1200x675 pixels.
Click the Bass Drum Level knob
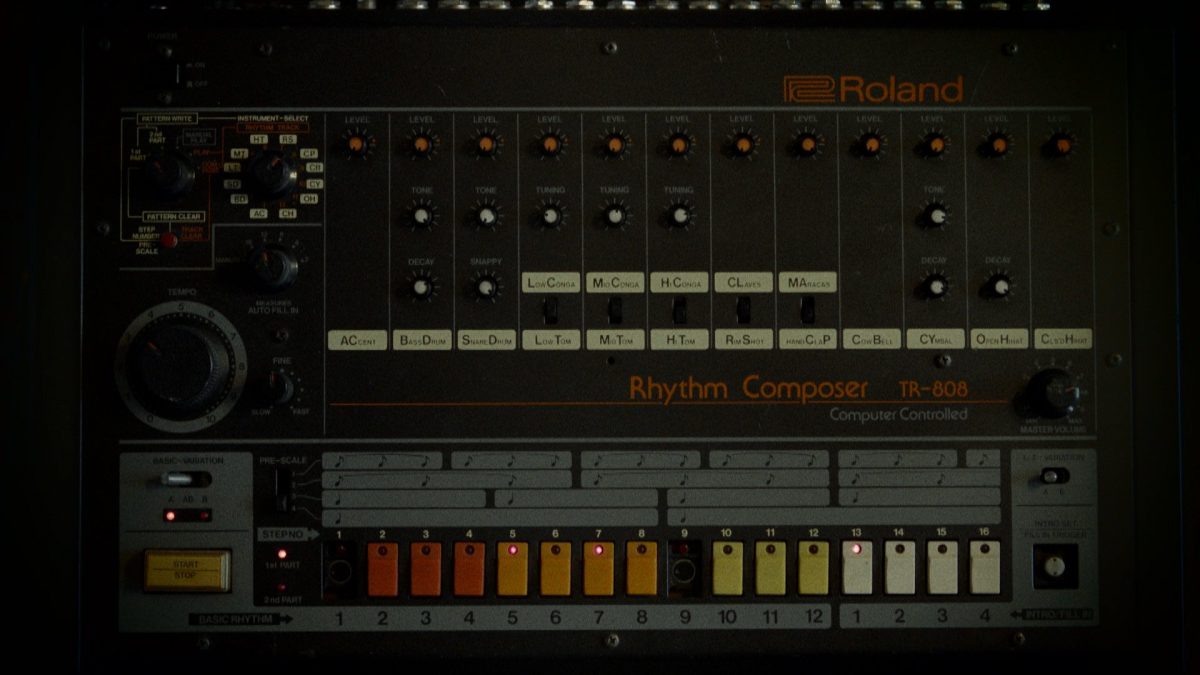(x=421, y=145)
